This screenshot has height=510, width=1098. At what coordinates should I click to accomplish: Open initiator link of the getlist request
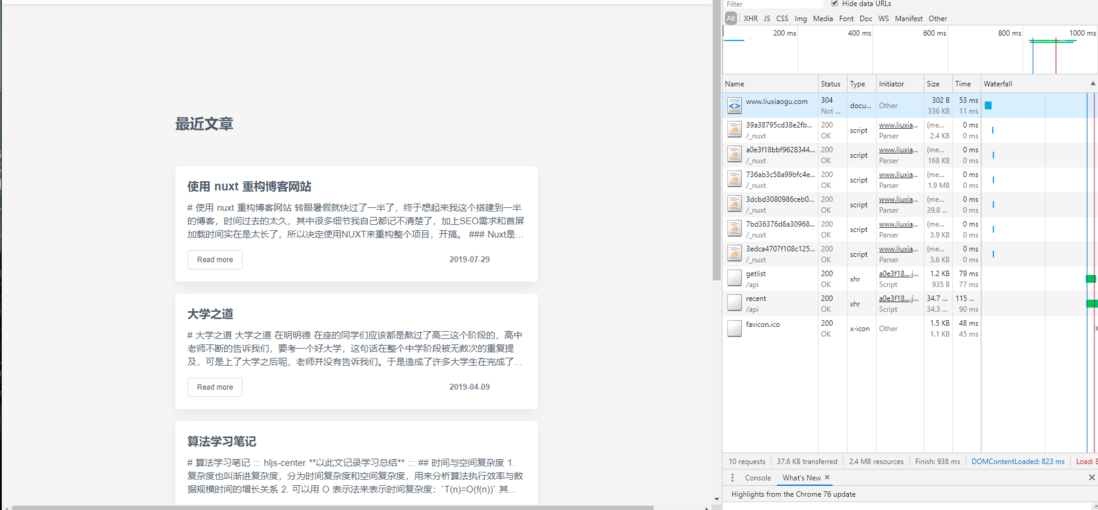pos(898,273)
